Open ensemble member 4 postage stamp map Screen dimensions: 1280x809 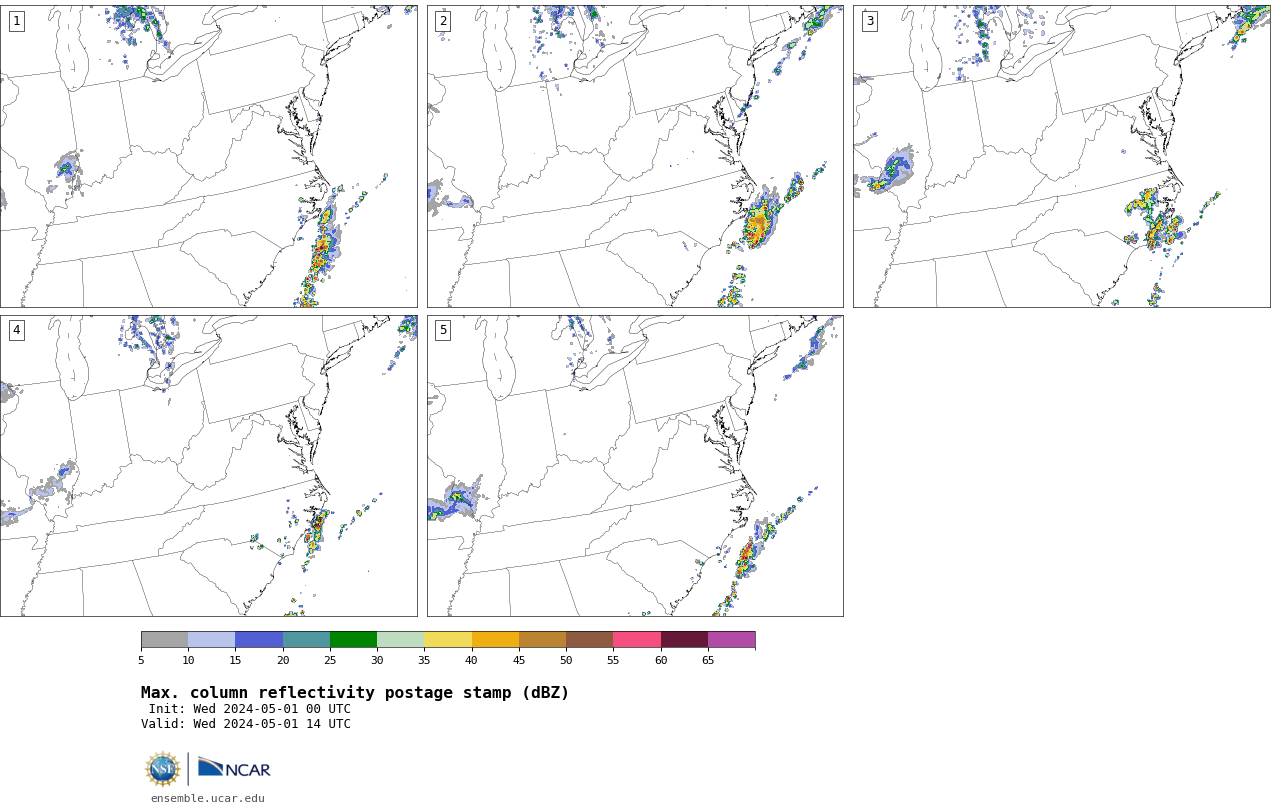point(208,466)
